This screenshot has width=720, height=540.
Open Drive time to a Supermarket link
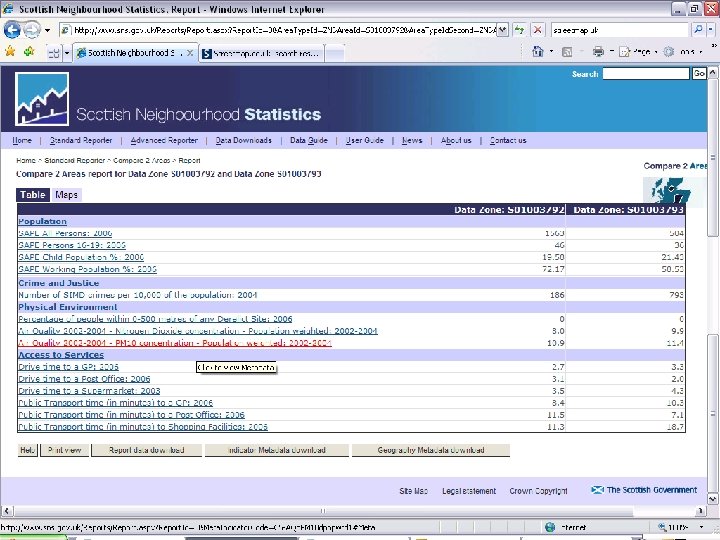coord(89,390)
